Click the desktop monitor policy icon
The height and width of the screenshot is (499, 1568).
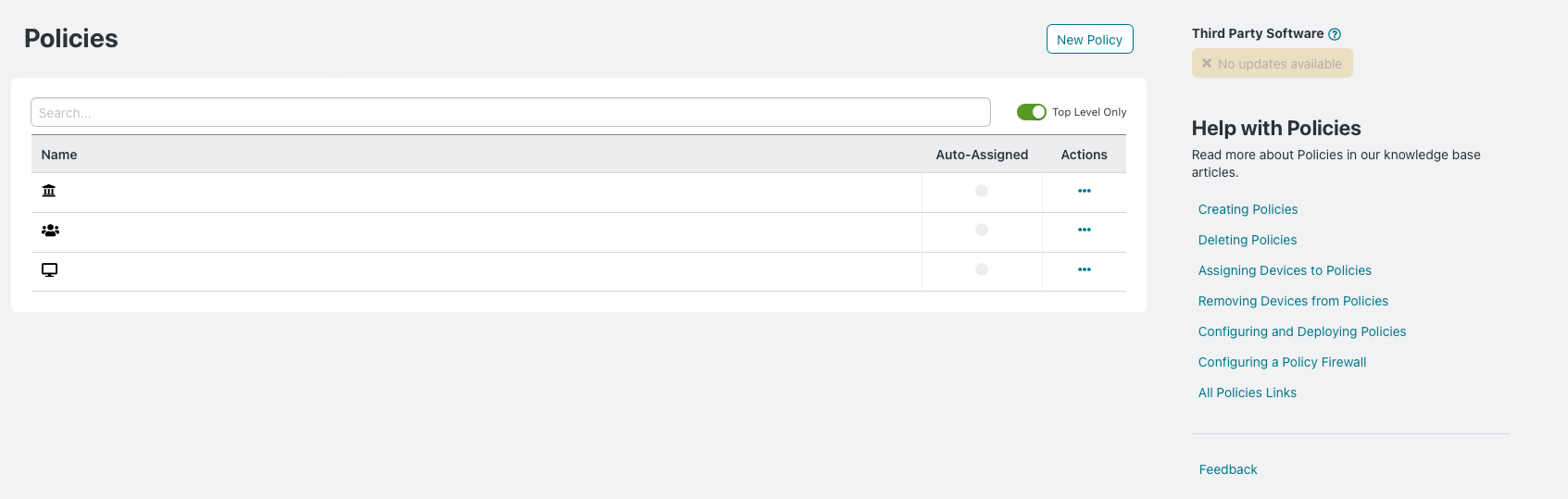point(50,269)
